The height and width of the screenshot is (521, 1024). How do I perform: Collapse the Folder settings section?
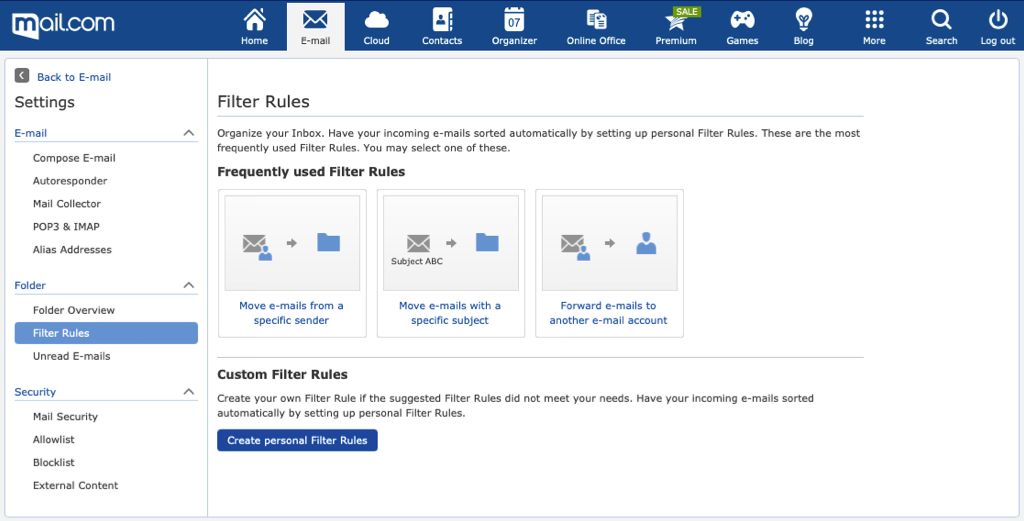188,286
